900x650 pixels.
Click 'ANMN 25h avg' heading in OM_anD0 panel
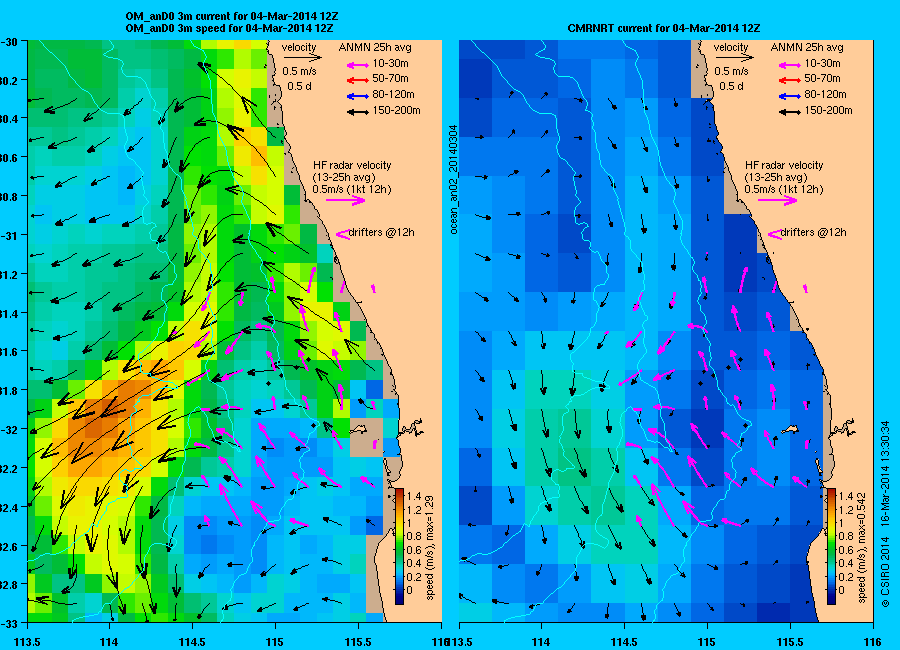[x=375, y=47]
